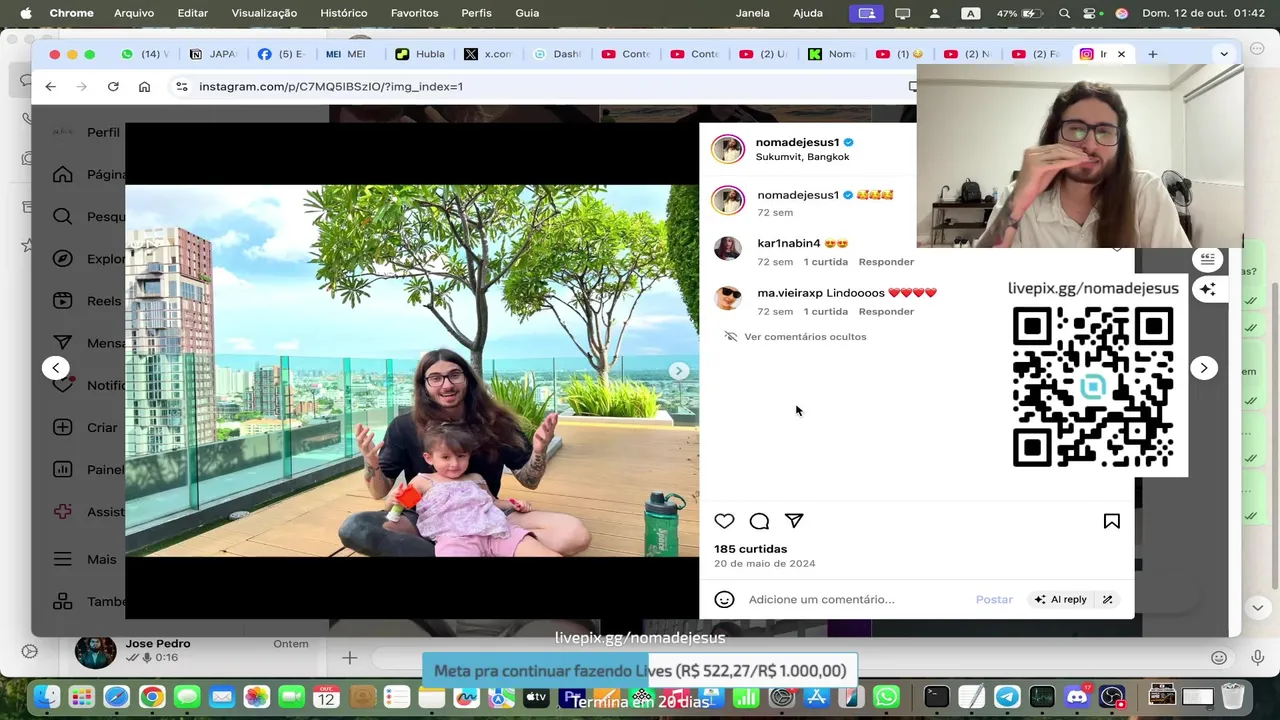Like the post with the heart icon
This screenshot has width=1280, height=720.
tap(724, 521)
